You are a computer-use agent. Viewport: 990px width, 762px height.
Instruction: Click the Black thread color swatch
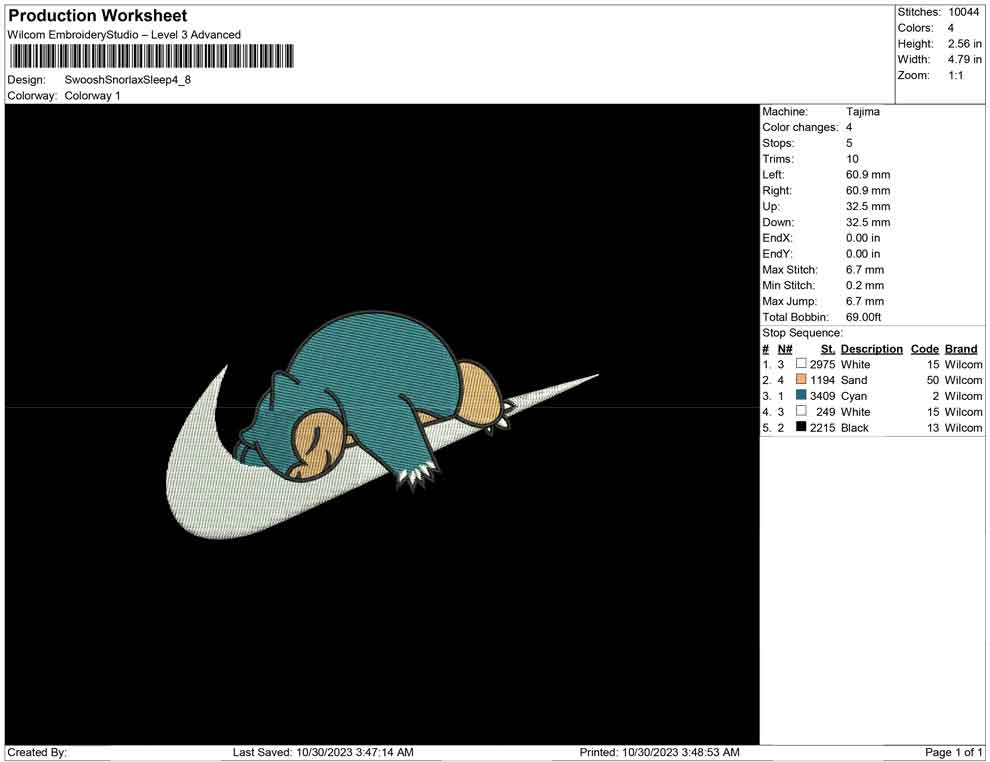(x=801, y=427)
